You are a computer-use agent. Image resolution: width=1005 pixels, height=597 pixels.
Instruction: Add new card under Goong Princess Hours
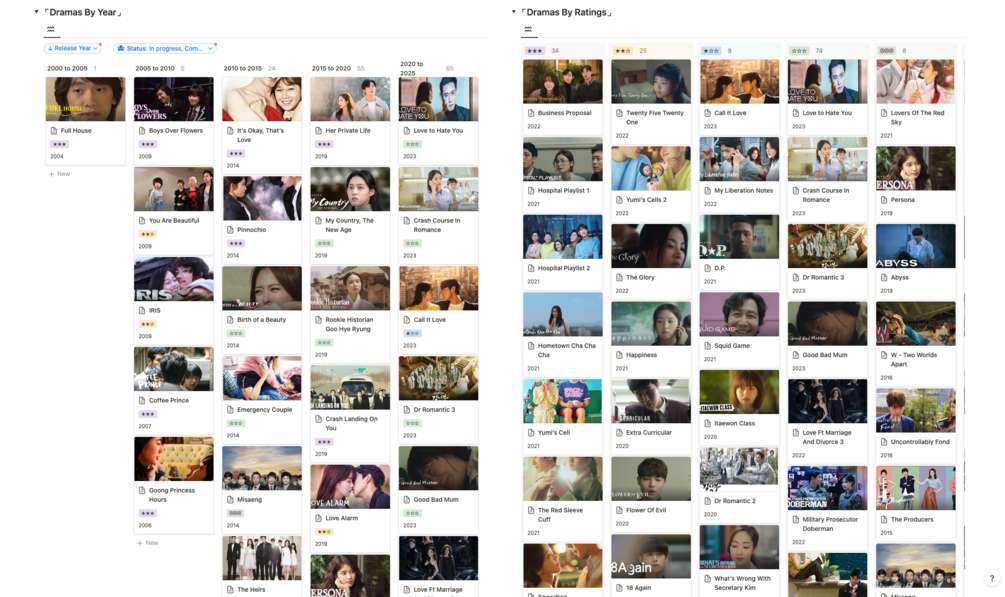coord(148,542)
